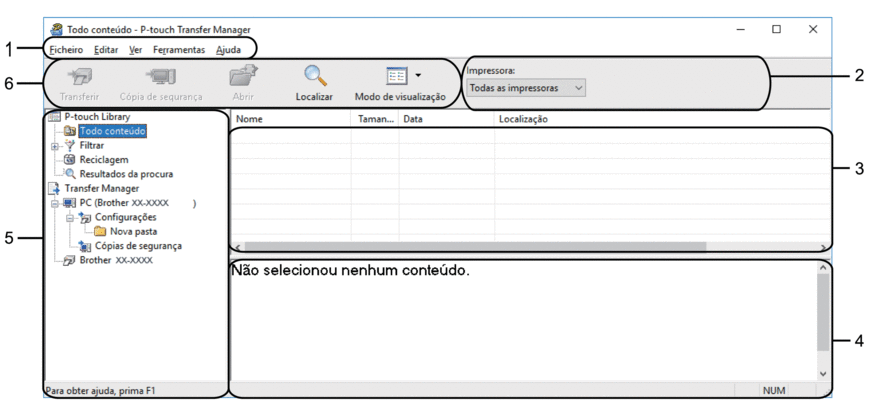The width and height of the screenshot is (881, 416).
Task: Open the Ferramentas menu
Action: (x=179, y=49)
